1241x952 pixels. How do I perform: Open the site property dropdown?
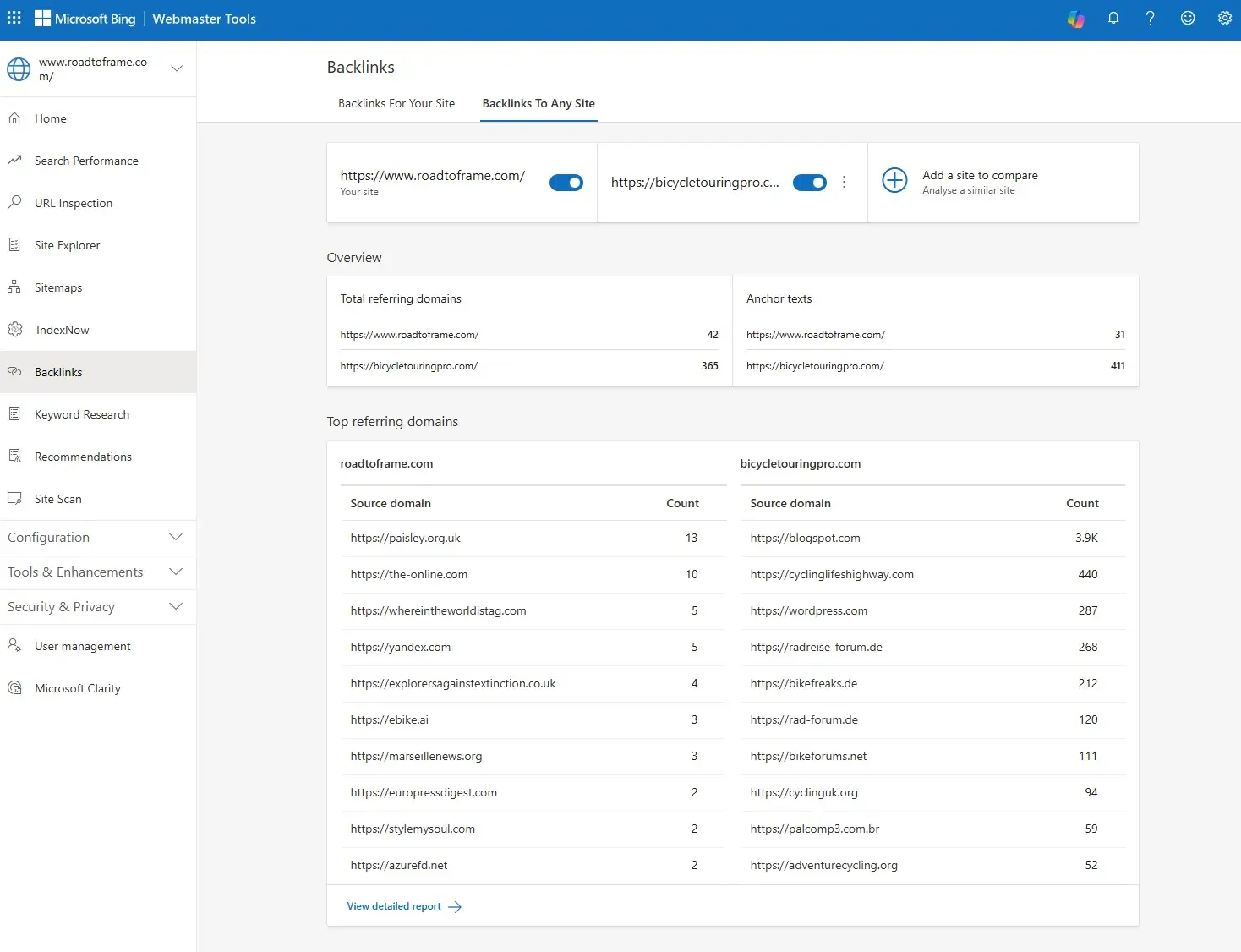177,69
